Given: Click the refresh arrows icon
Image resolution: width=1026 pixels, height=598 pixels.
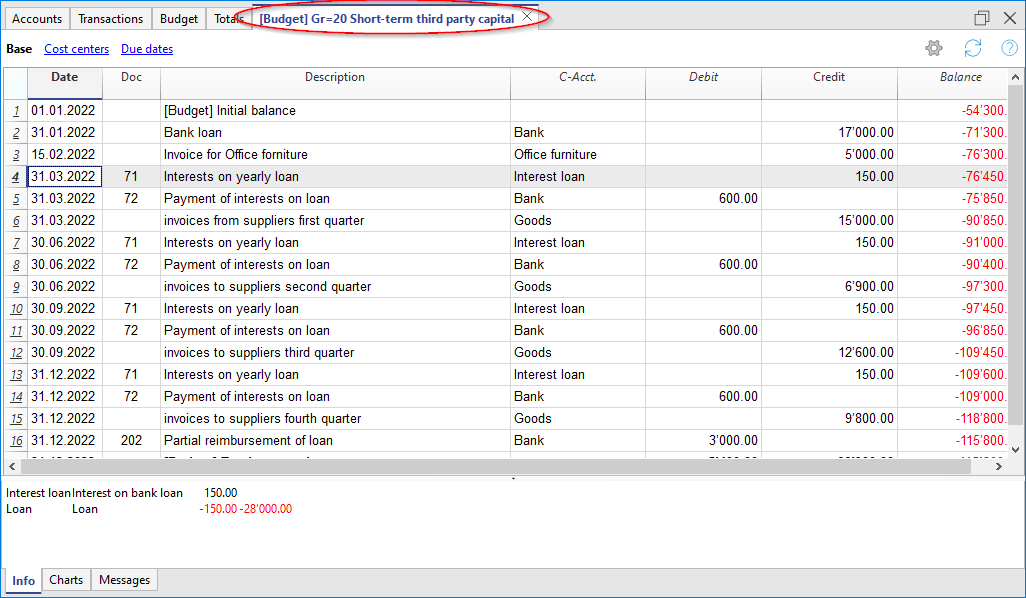Looking at the screenshot, I should 972,48.
